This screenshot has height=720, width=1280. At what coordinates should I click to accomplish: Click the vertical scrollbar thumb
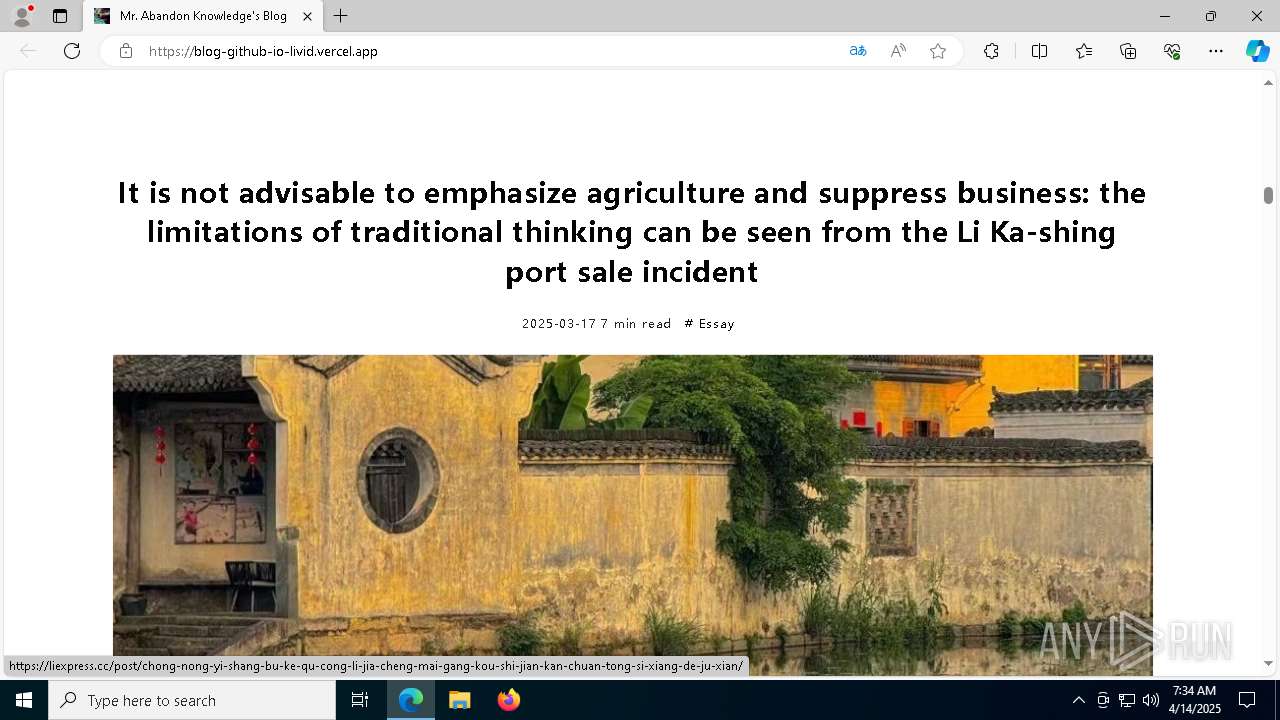(x=1268, y=195)
